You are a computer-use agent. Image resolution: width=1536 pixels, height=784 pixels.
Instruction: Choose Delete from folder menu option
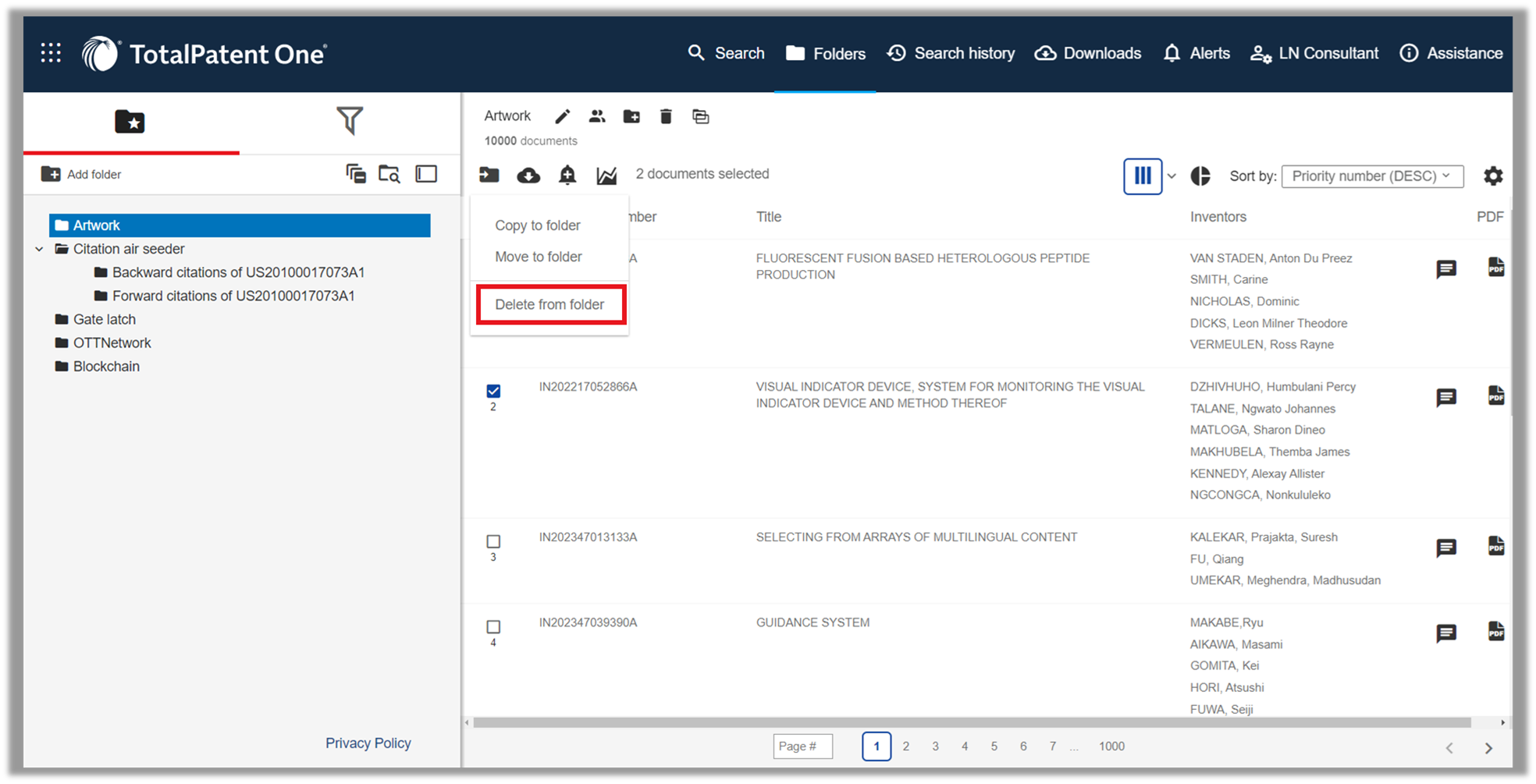549,304
